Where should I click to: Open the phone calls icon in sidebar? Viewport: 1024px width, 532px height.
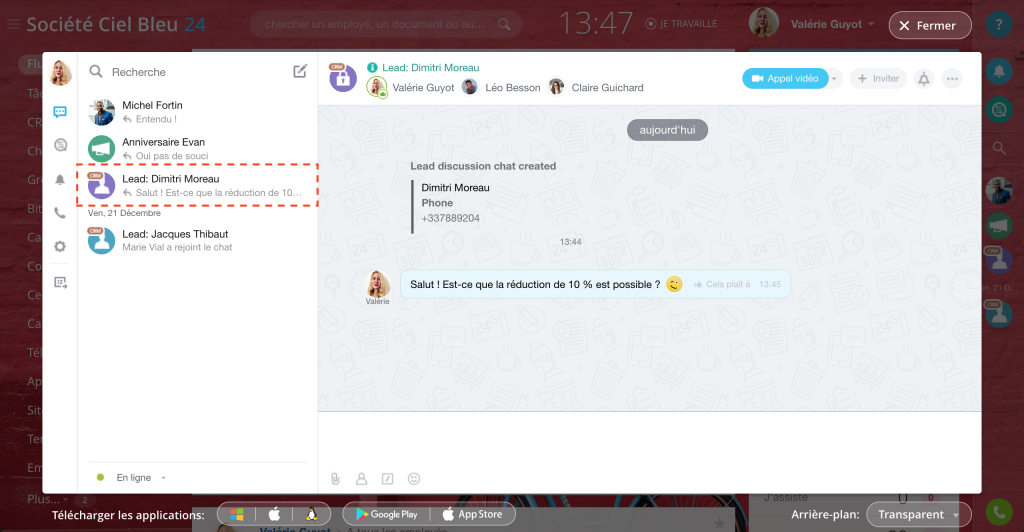[60, 213]
